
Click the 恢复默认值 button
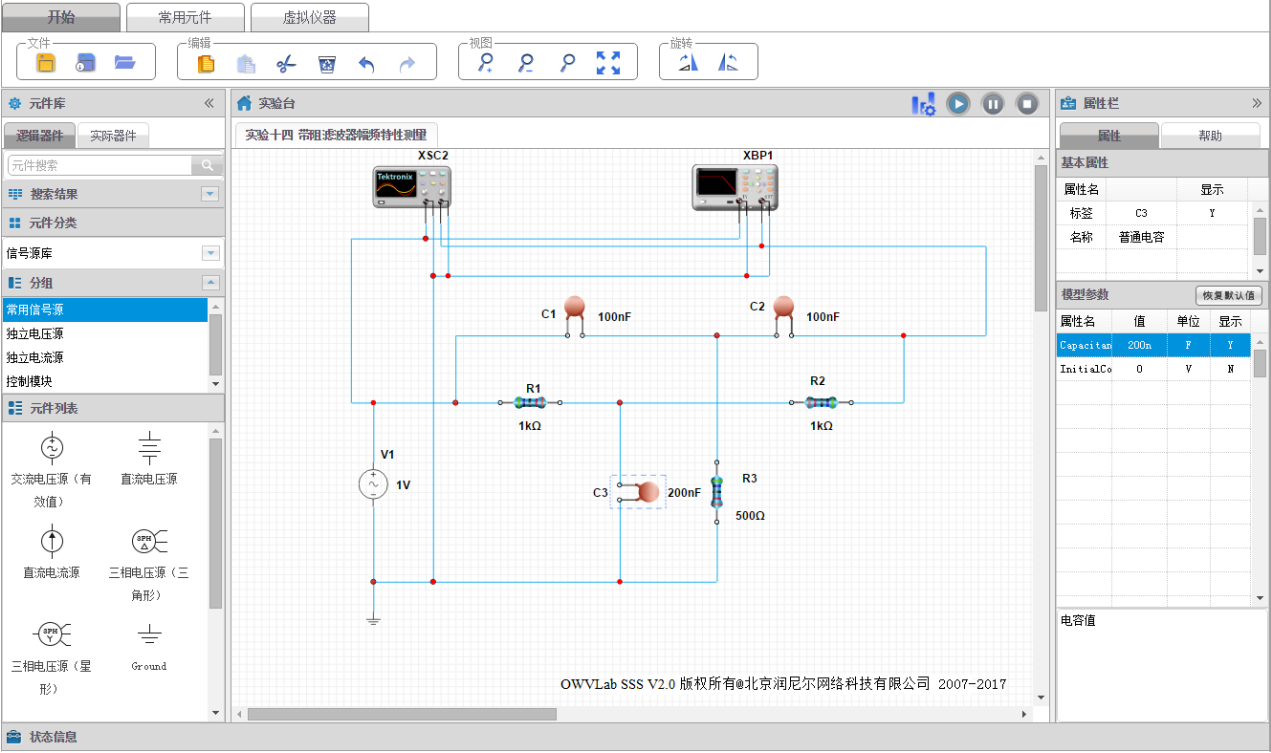(x=1229, y=296)
